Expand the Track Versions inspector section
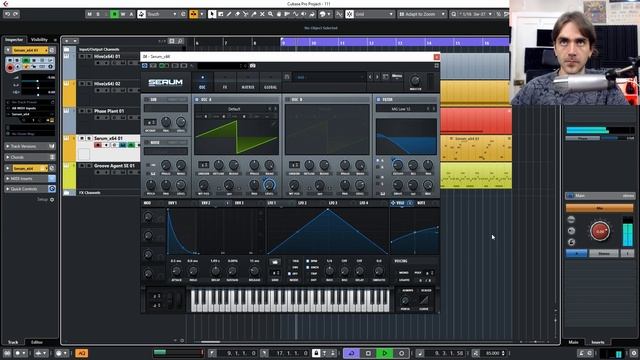Viewport: 640px width, 360px height. [x=29, y=146]
